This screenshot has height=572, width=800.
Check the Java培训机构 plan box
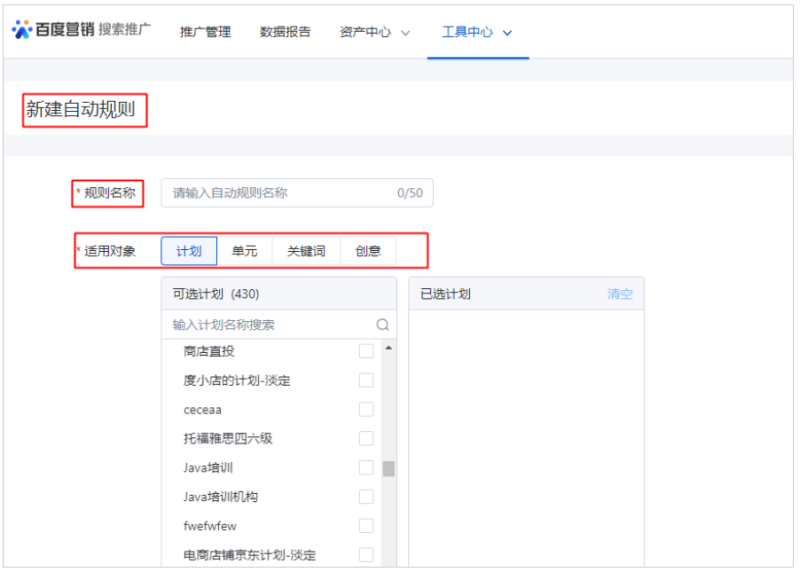point(366,496)
